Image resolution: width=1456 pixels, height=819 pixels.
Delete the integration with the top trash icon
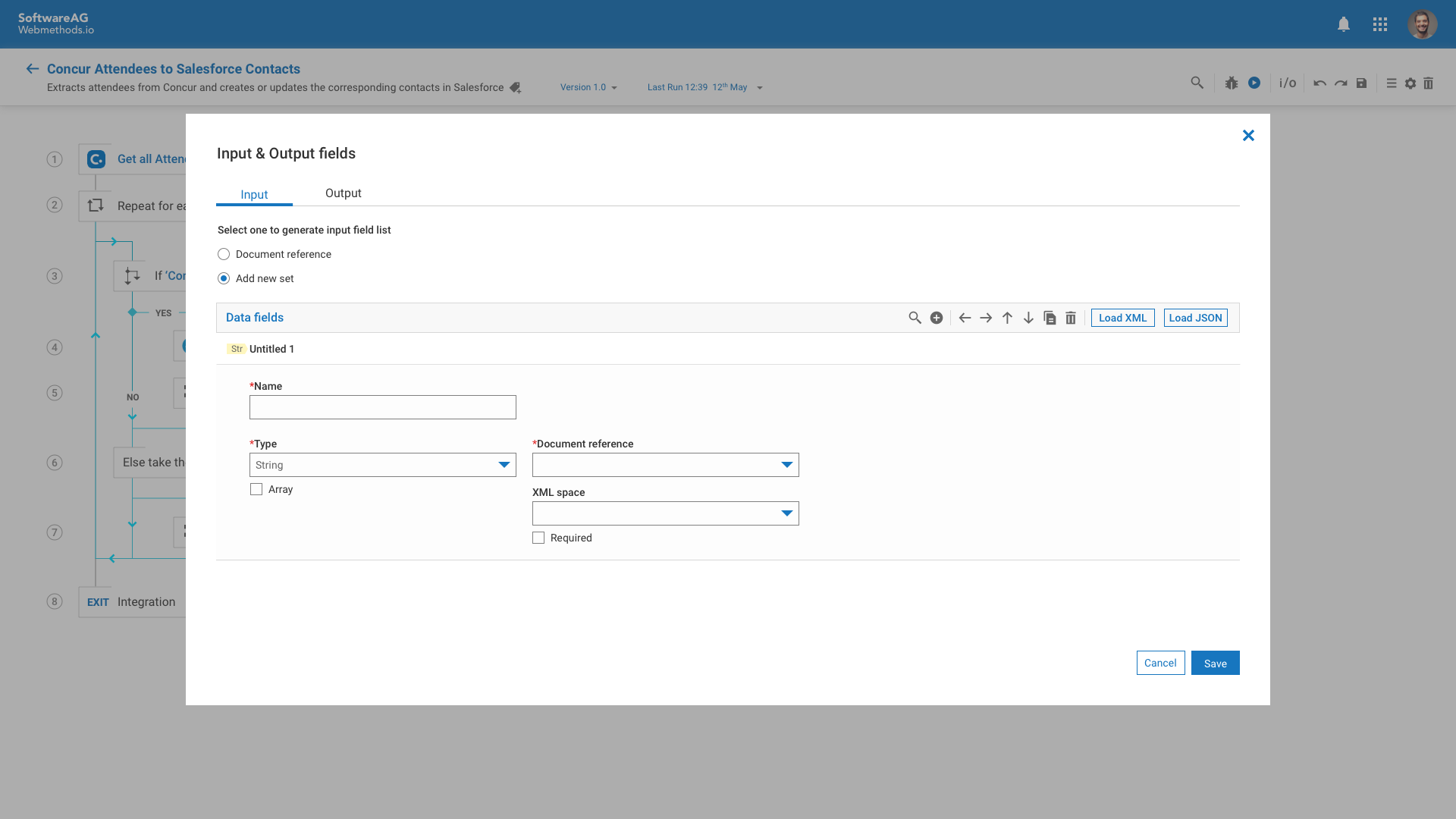(1429, 83)
